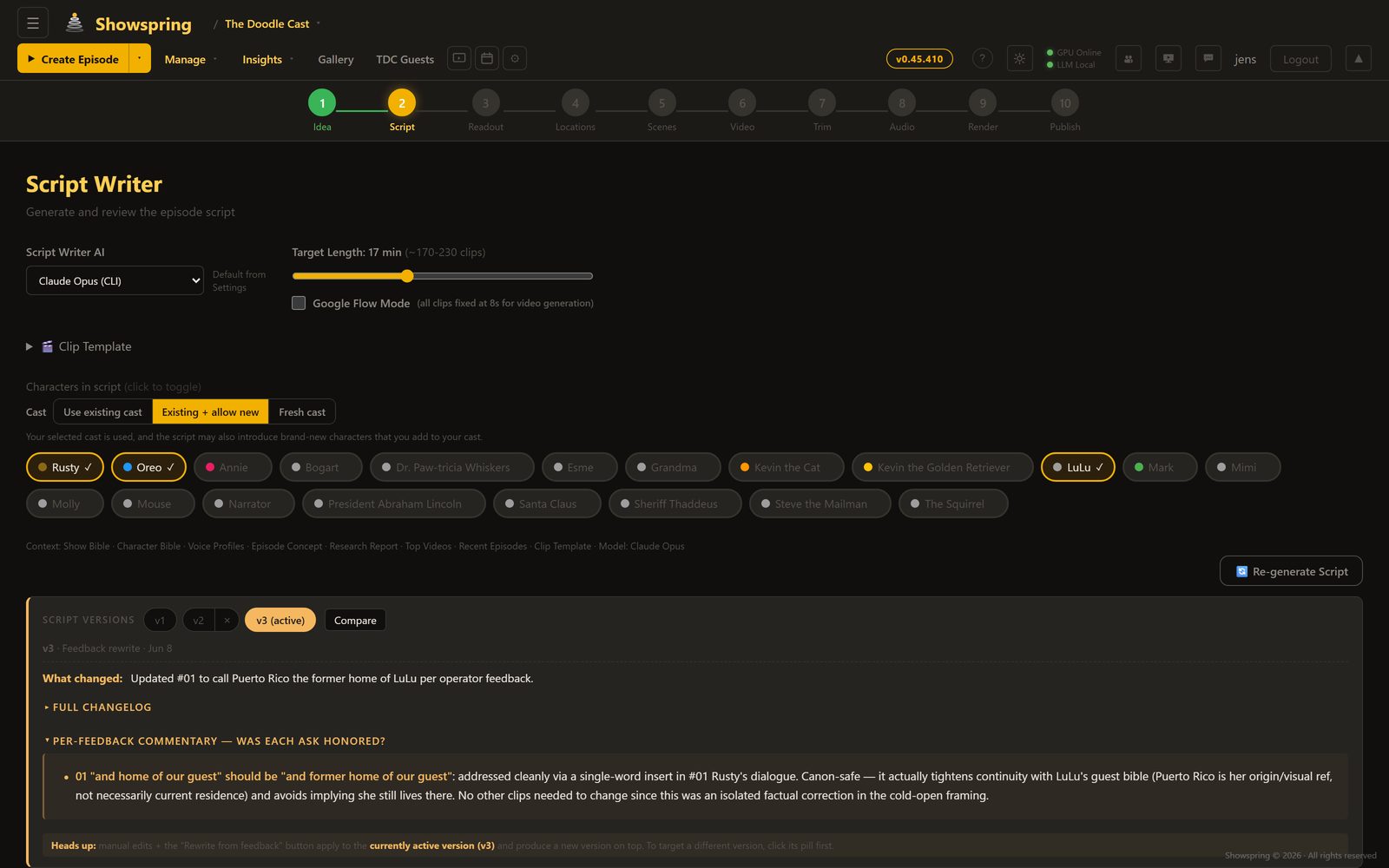Add Annie to the script cast
The image size is (1389, 868).
(x=233, y=467)
